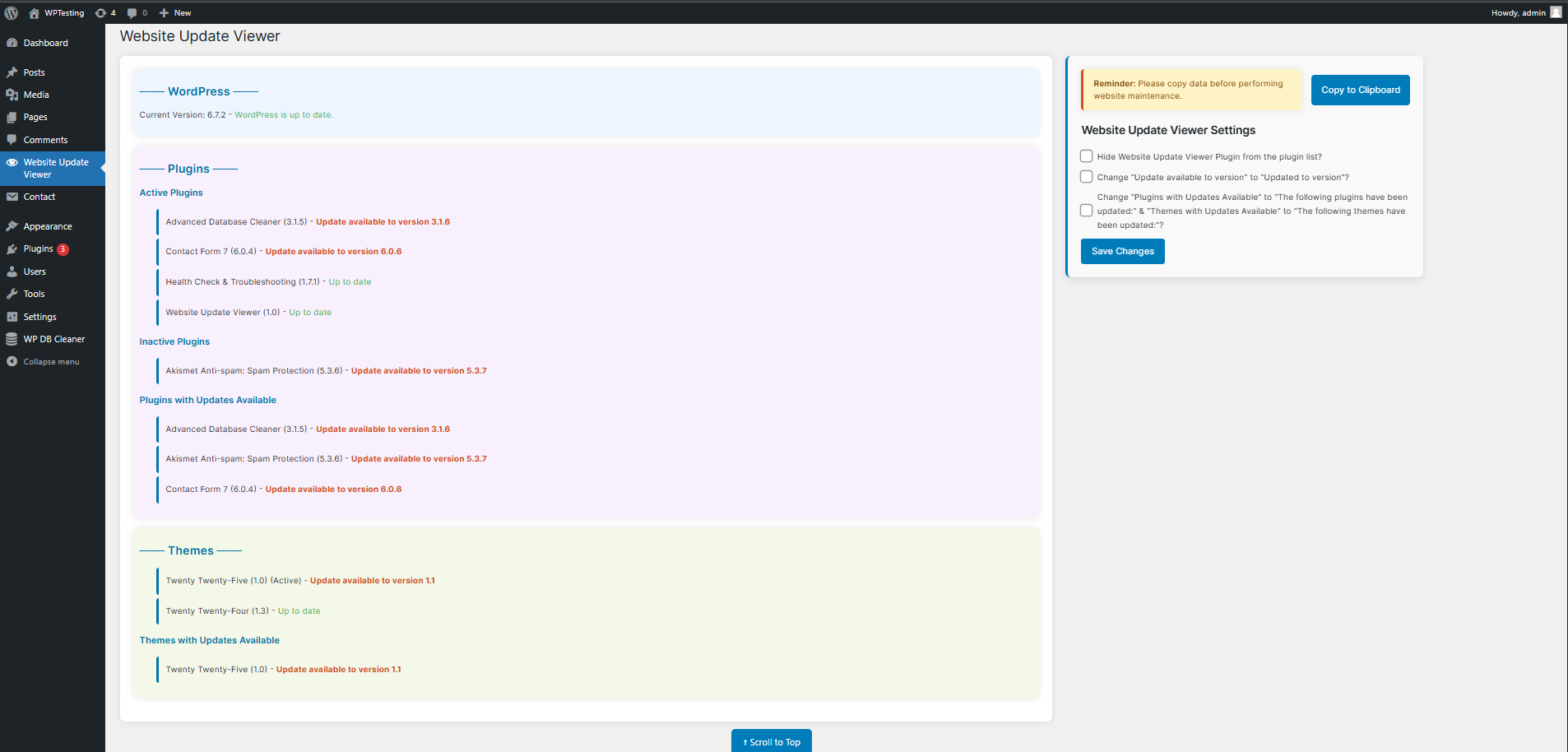Click the Reminder notice text
Screen dimensions: 1568x752
tap(1188, 90)
